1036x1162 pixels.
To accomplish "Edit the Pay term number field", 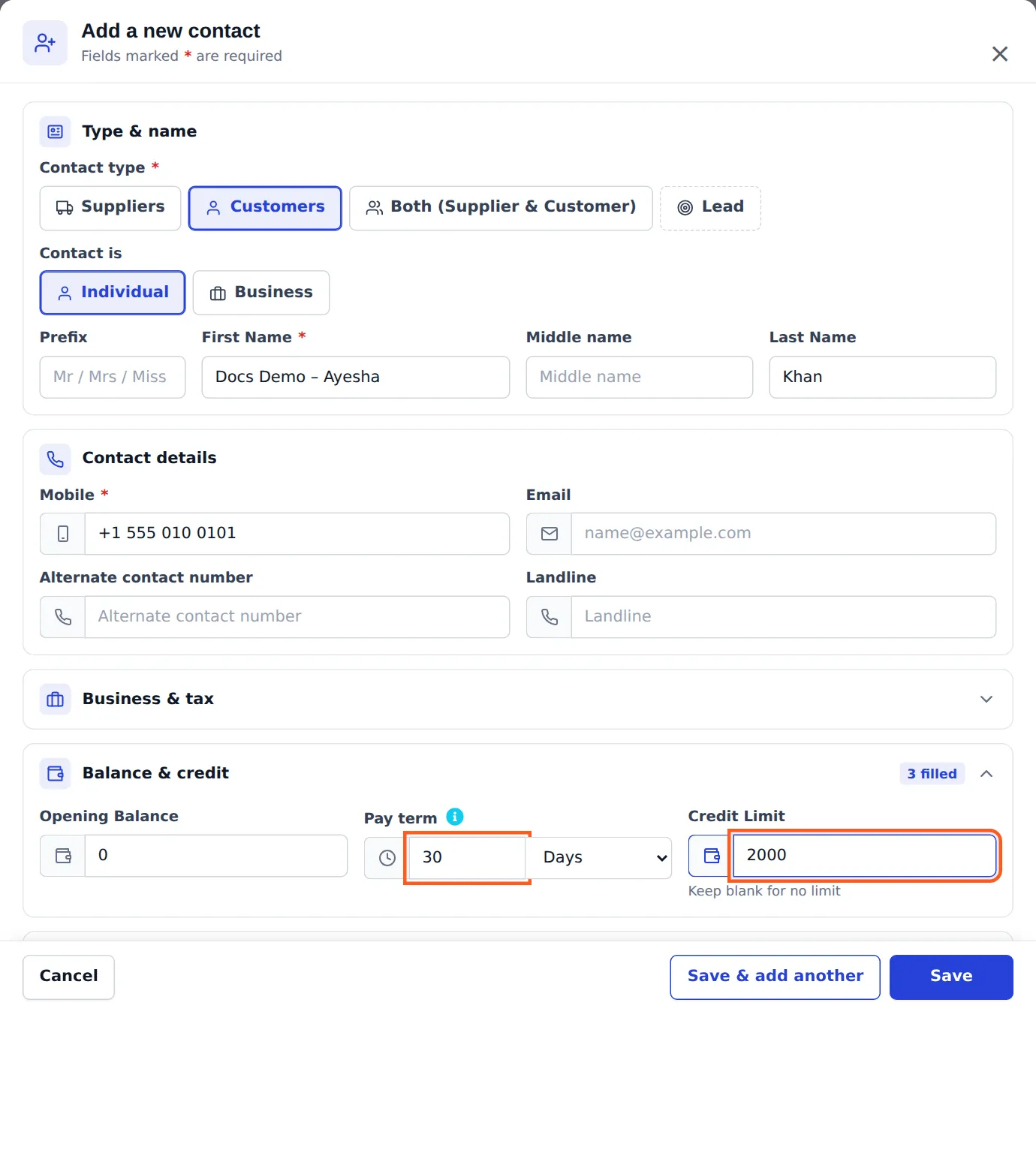I will (x=467, y=858).
